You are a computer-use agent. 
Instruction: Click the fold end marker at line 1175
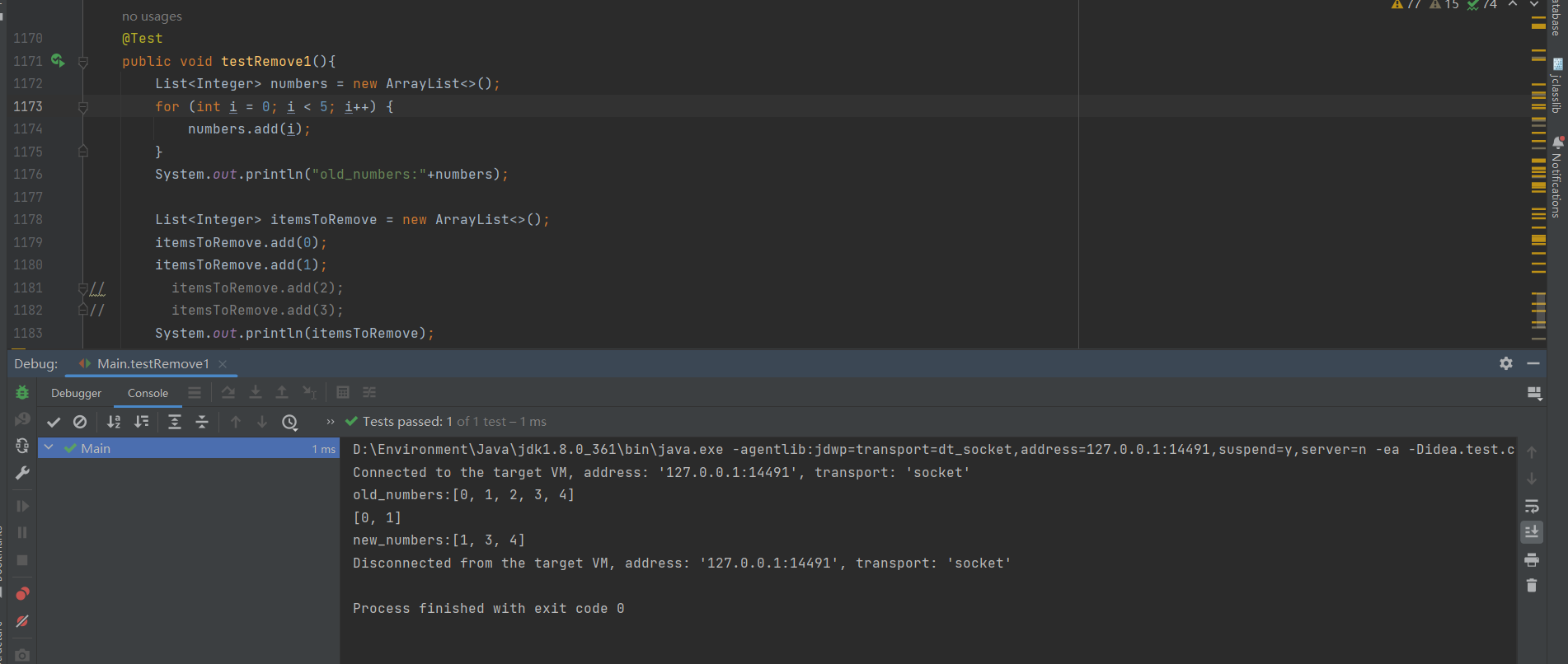click(83, 152)
